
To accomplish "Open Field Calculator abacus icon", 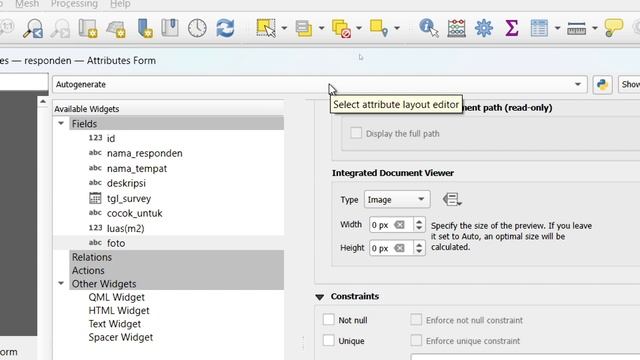I will (456, 29).
